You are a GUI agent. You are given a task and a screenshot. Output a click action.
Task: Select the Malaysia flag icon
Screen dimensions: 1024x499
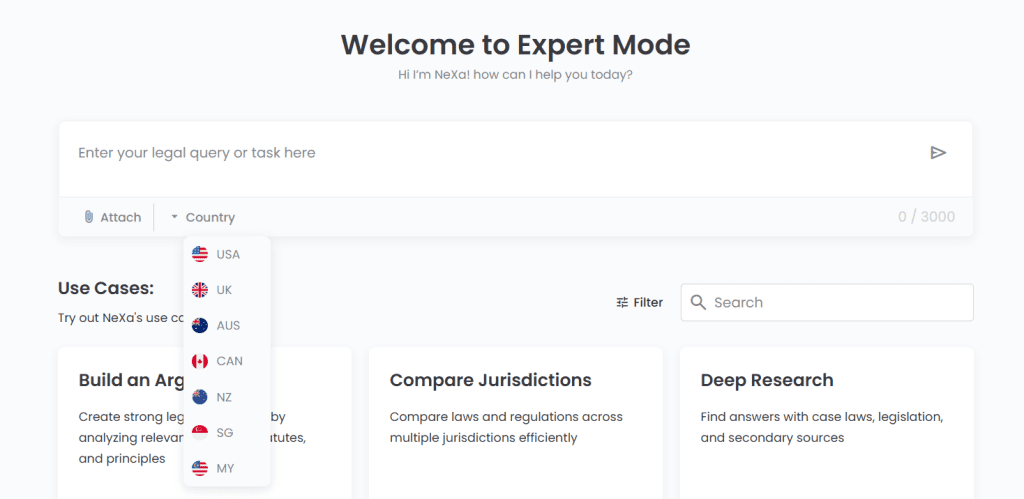(x=200, y=468)
